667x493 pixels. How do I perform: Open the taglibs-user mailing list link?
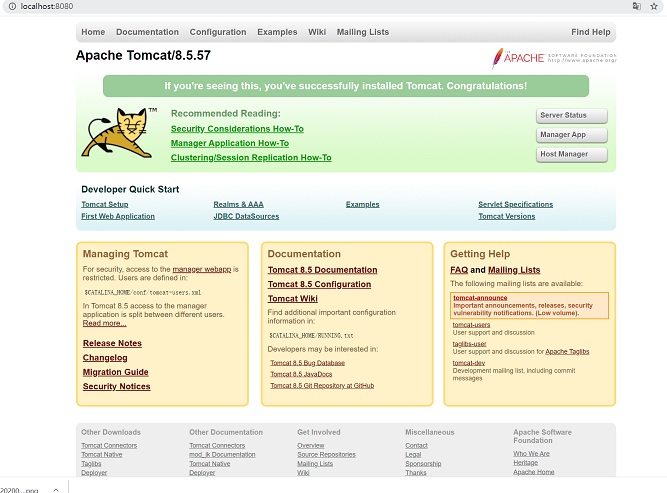(470, 344)
